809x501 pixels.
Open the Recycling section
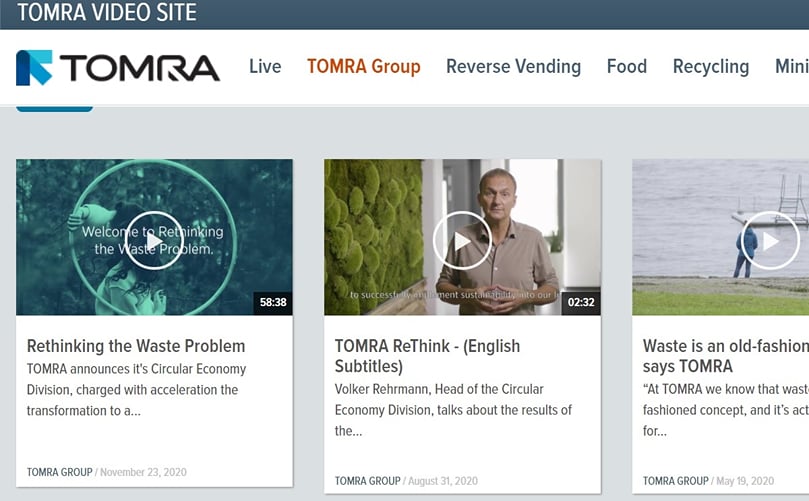711,67
